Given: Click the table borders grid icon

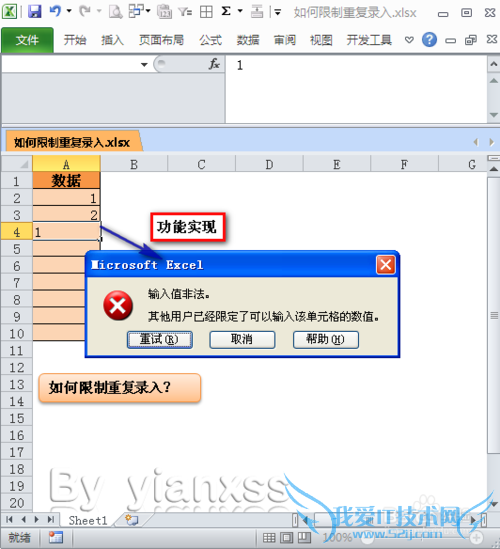Looking at the screenshot, I should [x=206, y=12].
